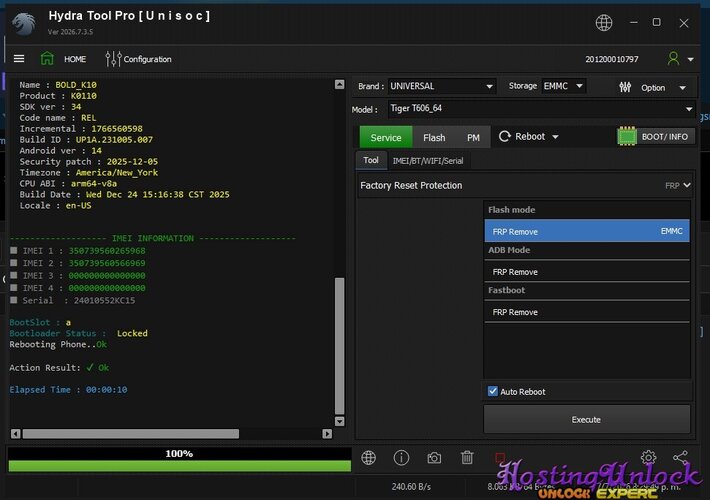The width and height of the screenshot is (710, 500).
Task: Select the IMEI/BT/WIFI/Serial sub-tab
Action: (428, 161)
